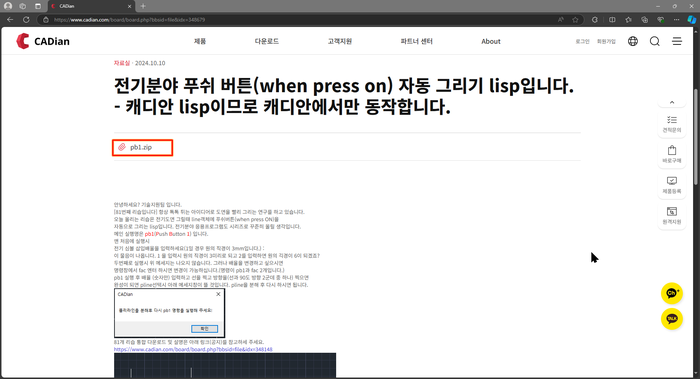Collapse sidebar with the up chevron
This screenshot has height=379, width=700.
click(671, 103)
